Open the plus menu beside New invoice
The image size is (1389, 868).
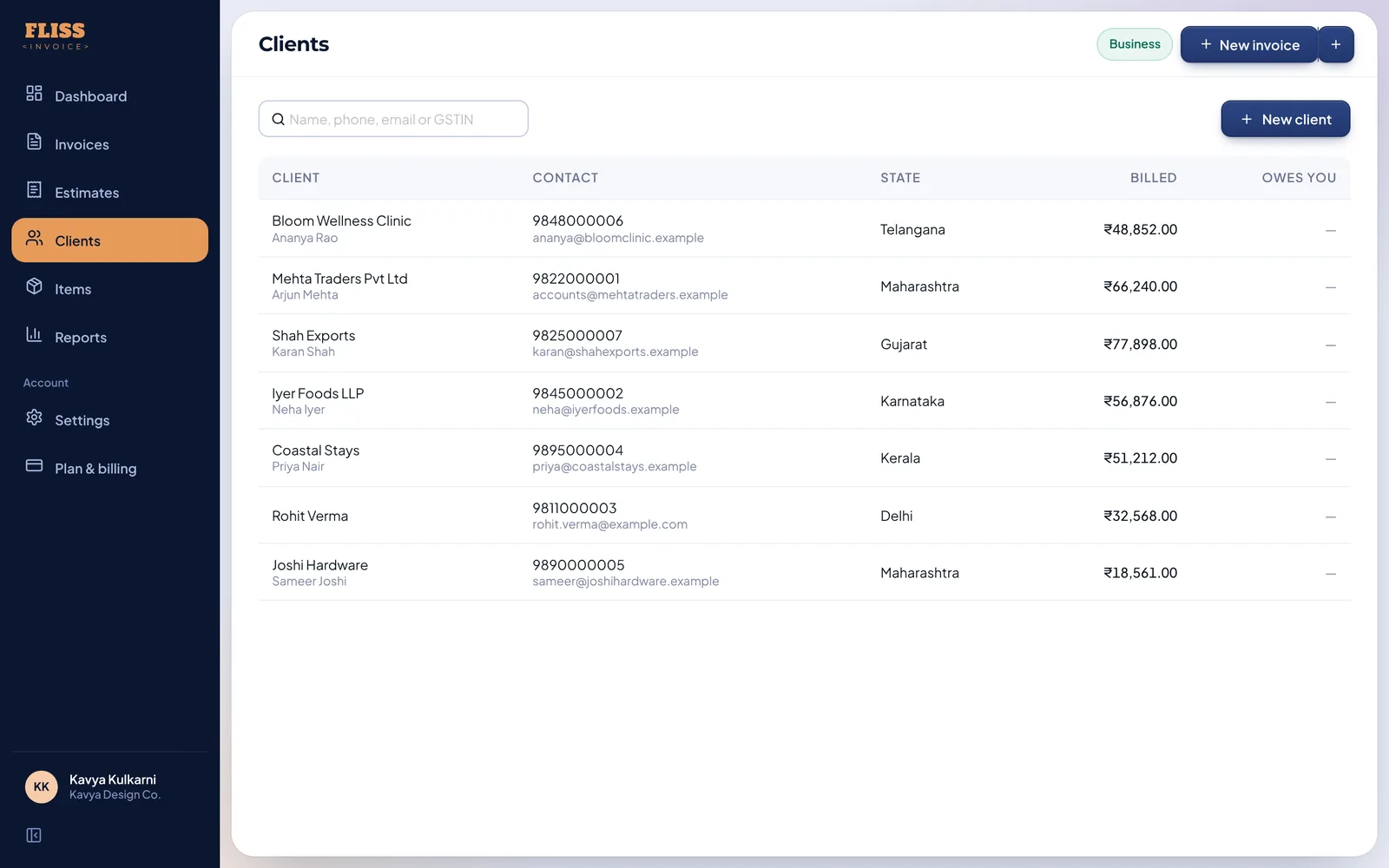tap(1336, 44)
